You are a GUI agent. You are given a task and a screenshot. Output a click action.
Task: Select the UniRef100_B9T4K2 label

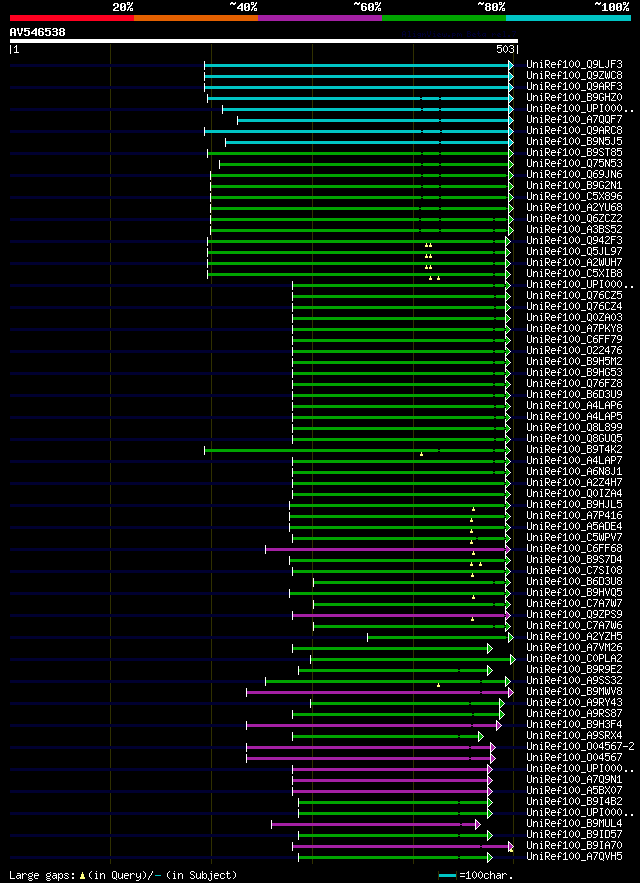(x=574, y=450)
